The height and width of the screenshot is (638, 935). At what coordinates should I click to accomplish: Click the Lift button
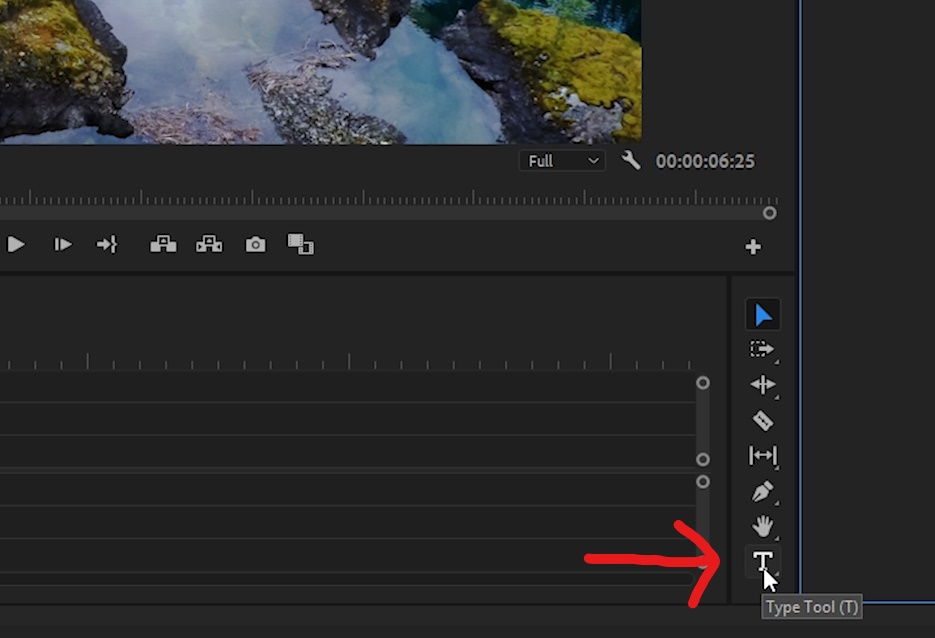[163, 244]
